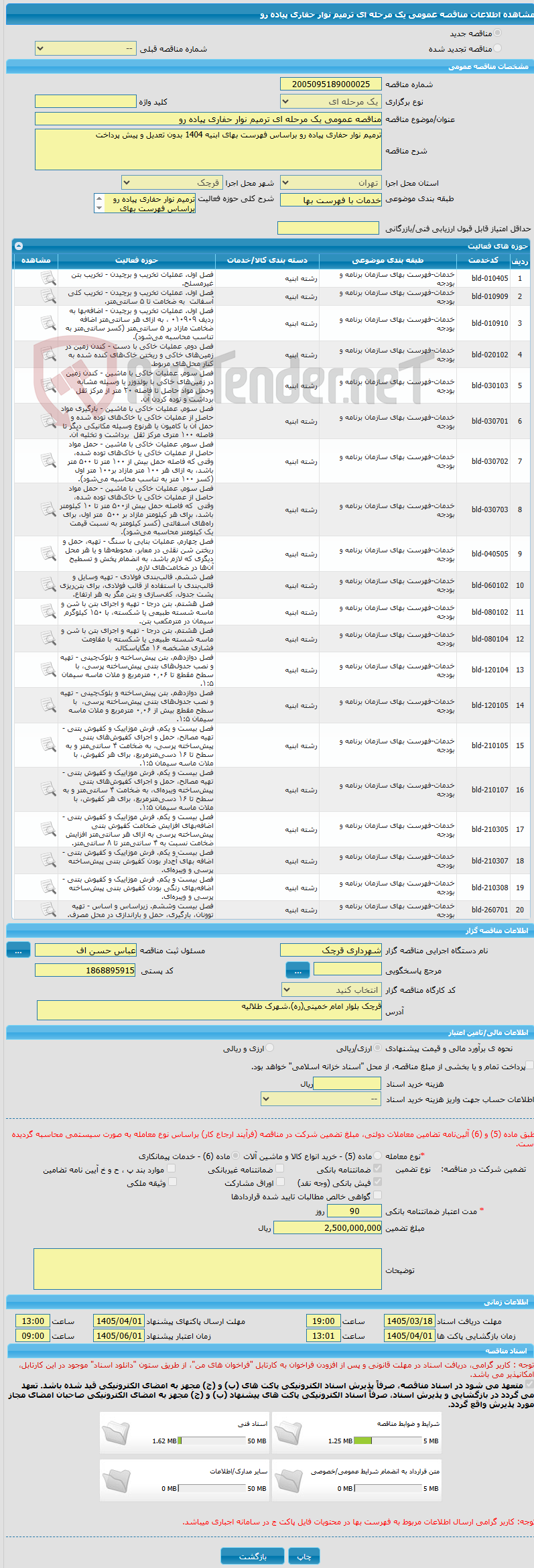Open the document fee account dropdown
The width and height of the screenshot is (534, 1568).
[322, 1099]
